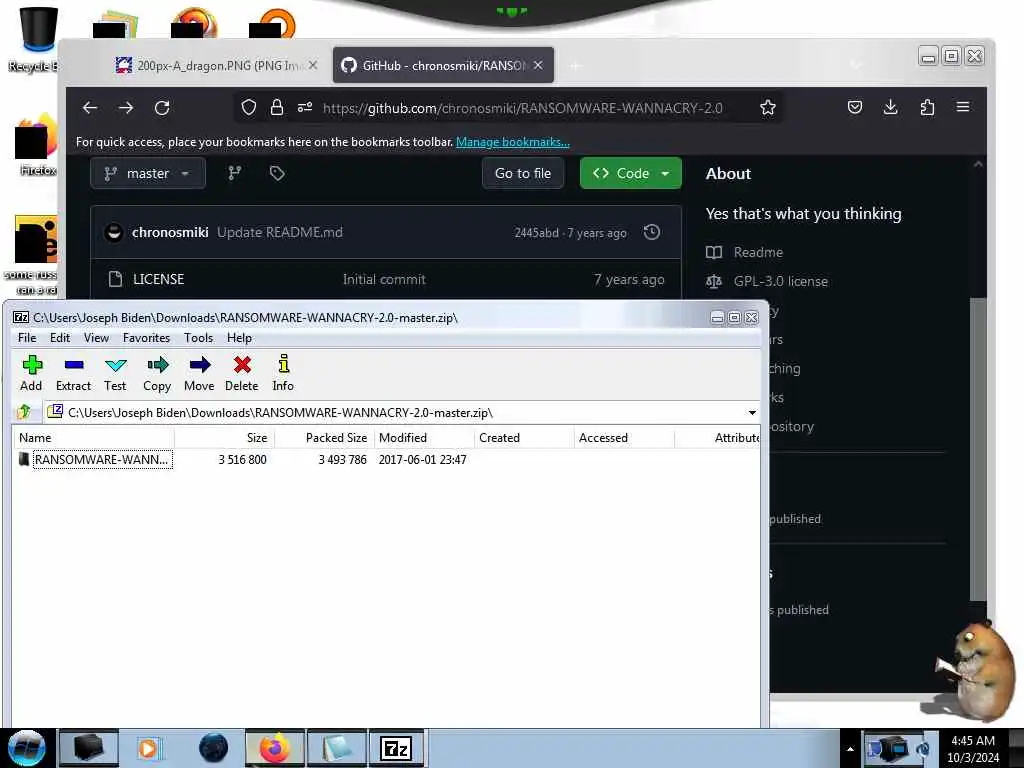Sort by the Accessed column header
1024x768 pixels.
coord(624,438)
